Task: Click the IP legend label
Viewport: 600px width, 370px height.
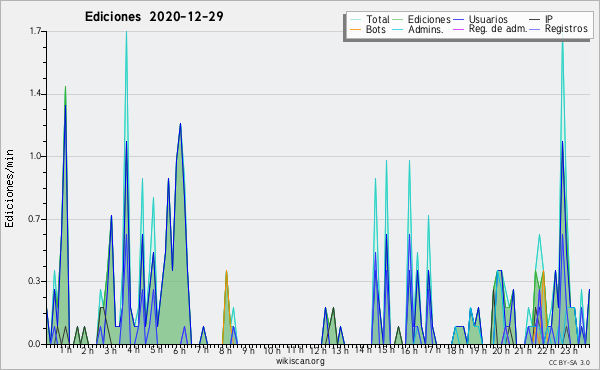Action: click(x=549, y=19)
